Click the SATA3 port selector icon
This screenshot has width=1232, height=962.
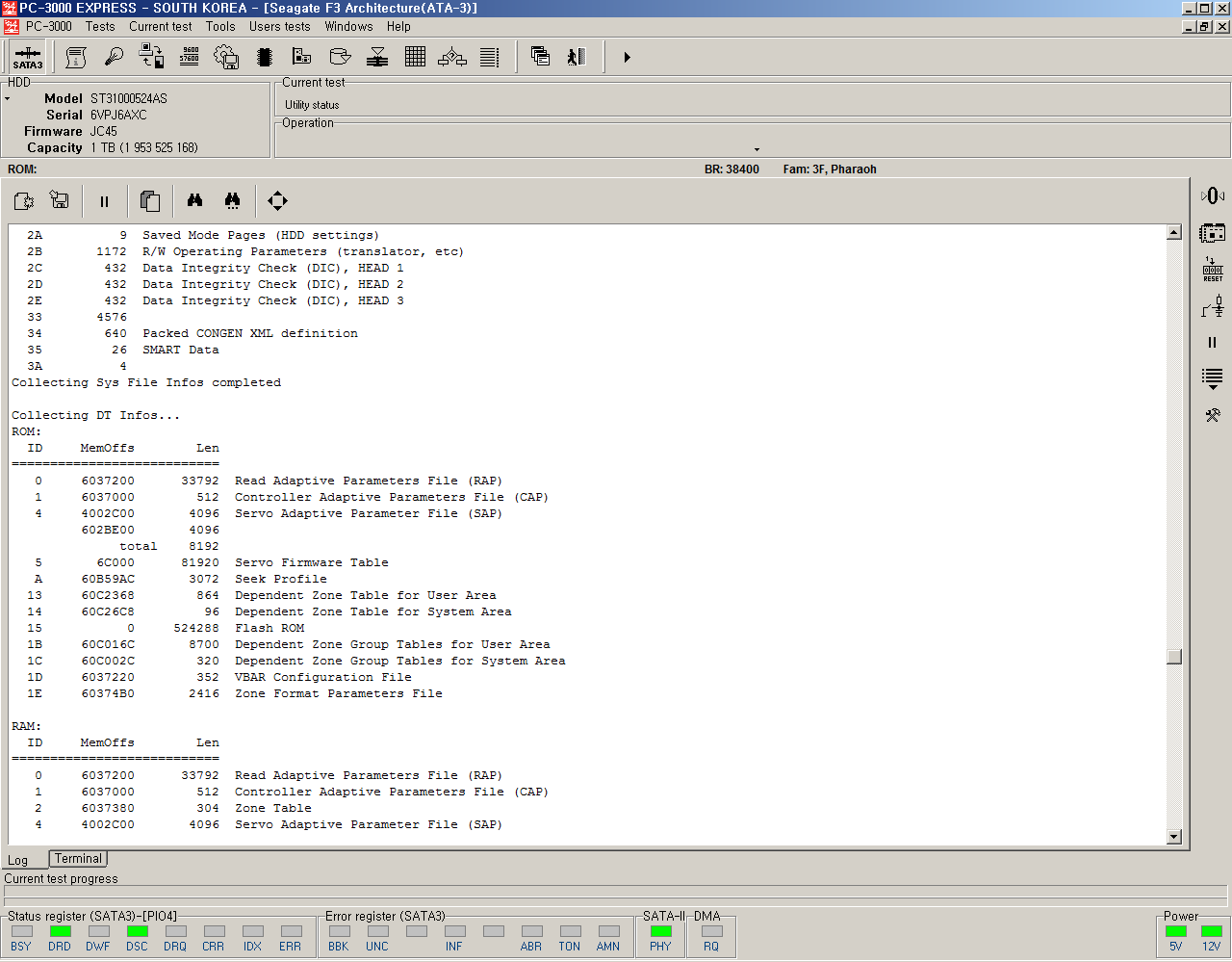point(28,57)
